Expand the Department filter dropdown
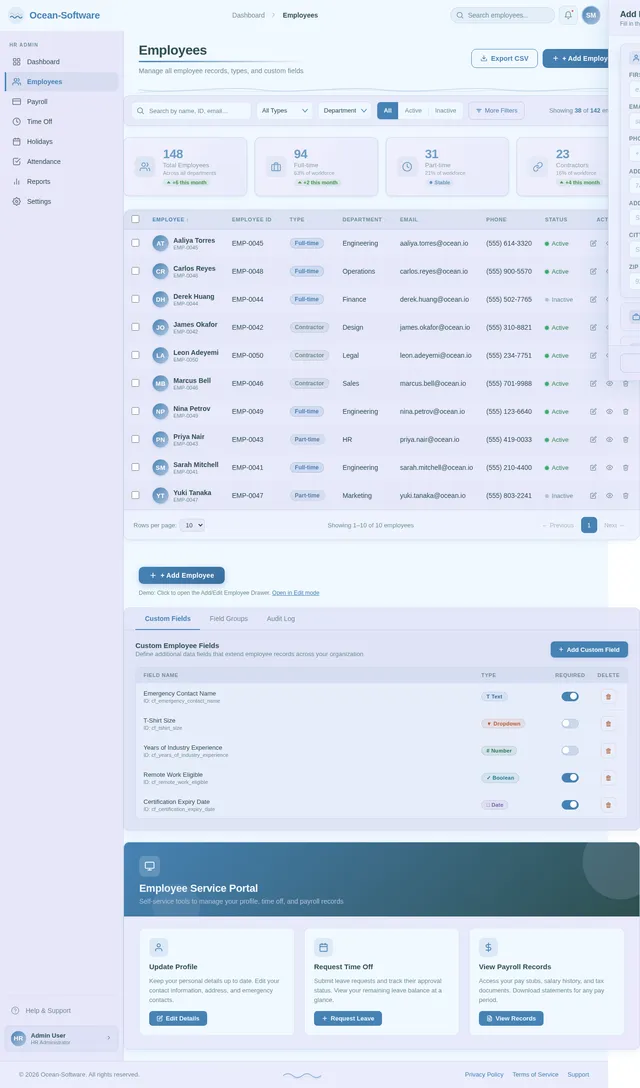Screen dimensions: 640x1088 [345, 111]
